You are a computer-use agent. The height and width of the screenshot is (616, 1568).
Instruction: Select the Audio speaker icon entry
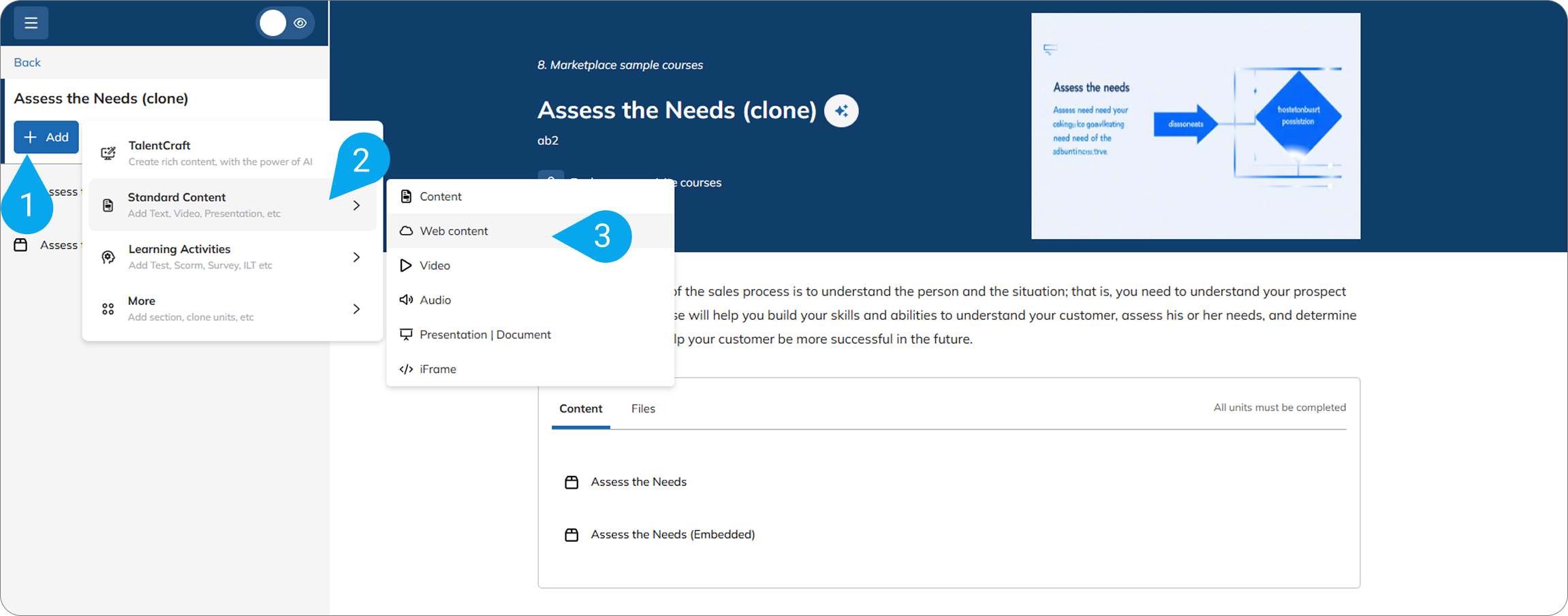pyautogui.click(x=406, y=300)
